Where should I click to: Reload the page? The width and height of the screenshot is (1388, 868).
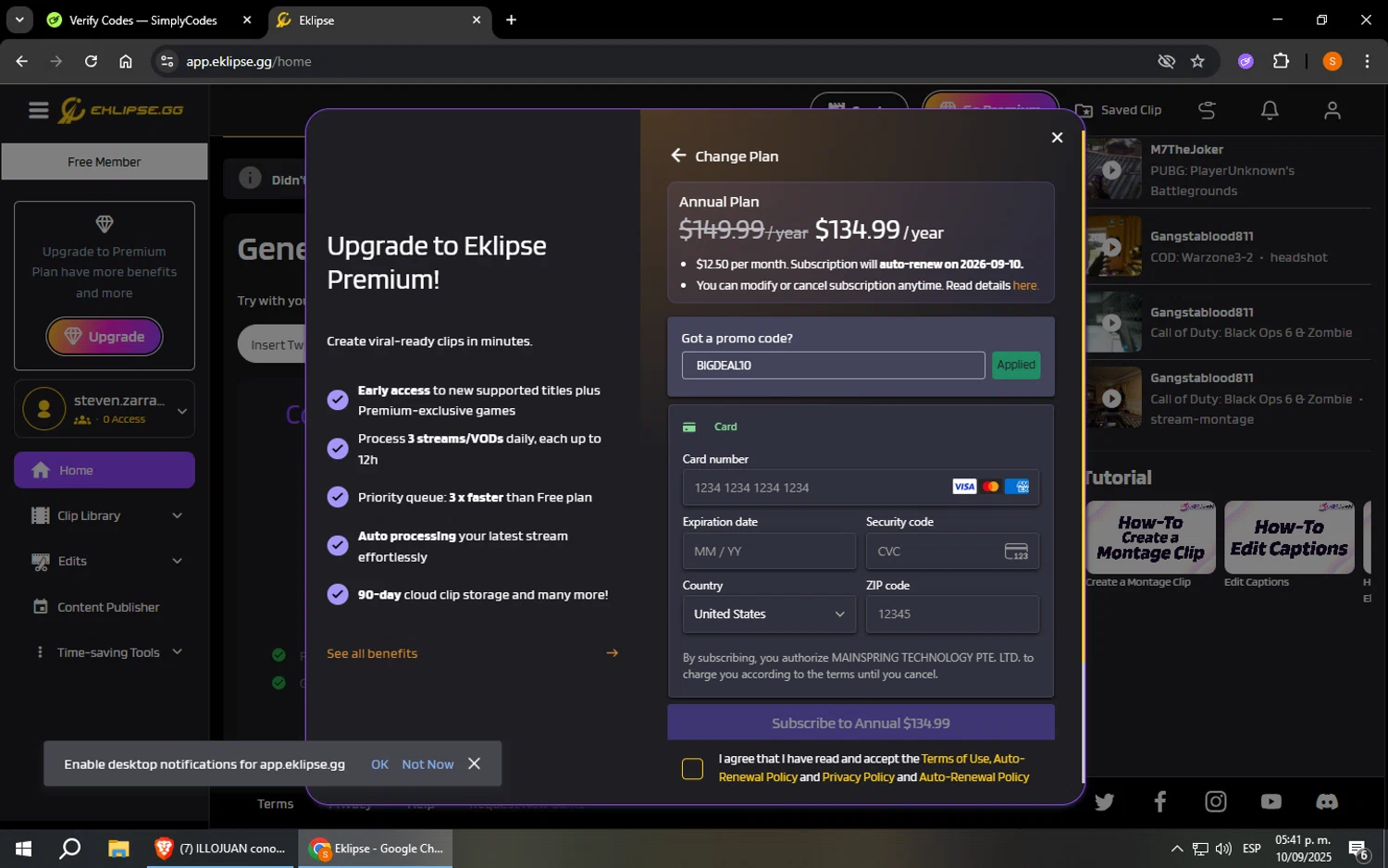pos(91,61)
